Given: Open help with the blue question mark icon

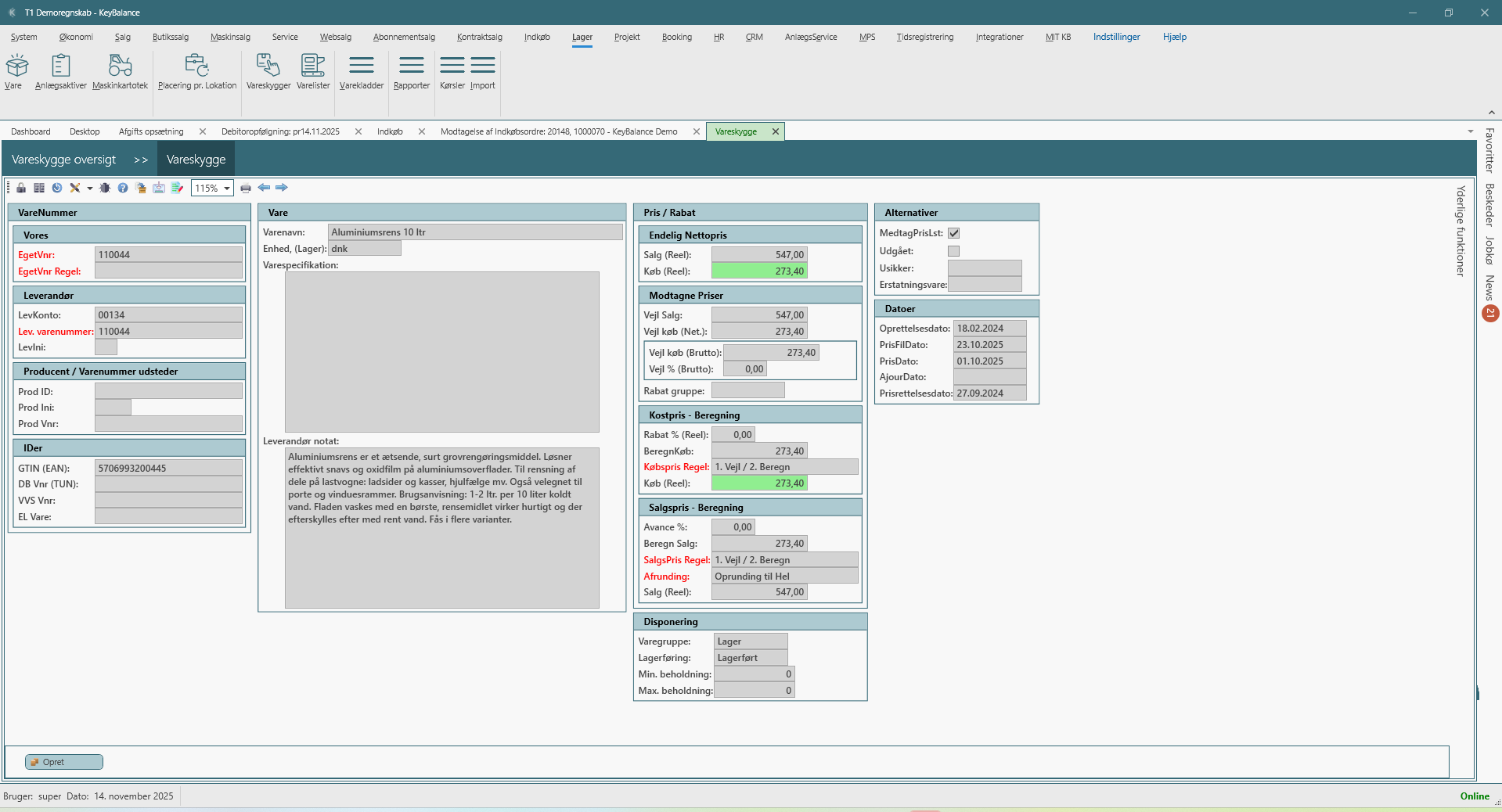Looking at the screenshot, I should (x=123, y=188).
